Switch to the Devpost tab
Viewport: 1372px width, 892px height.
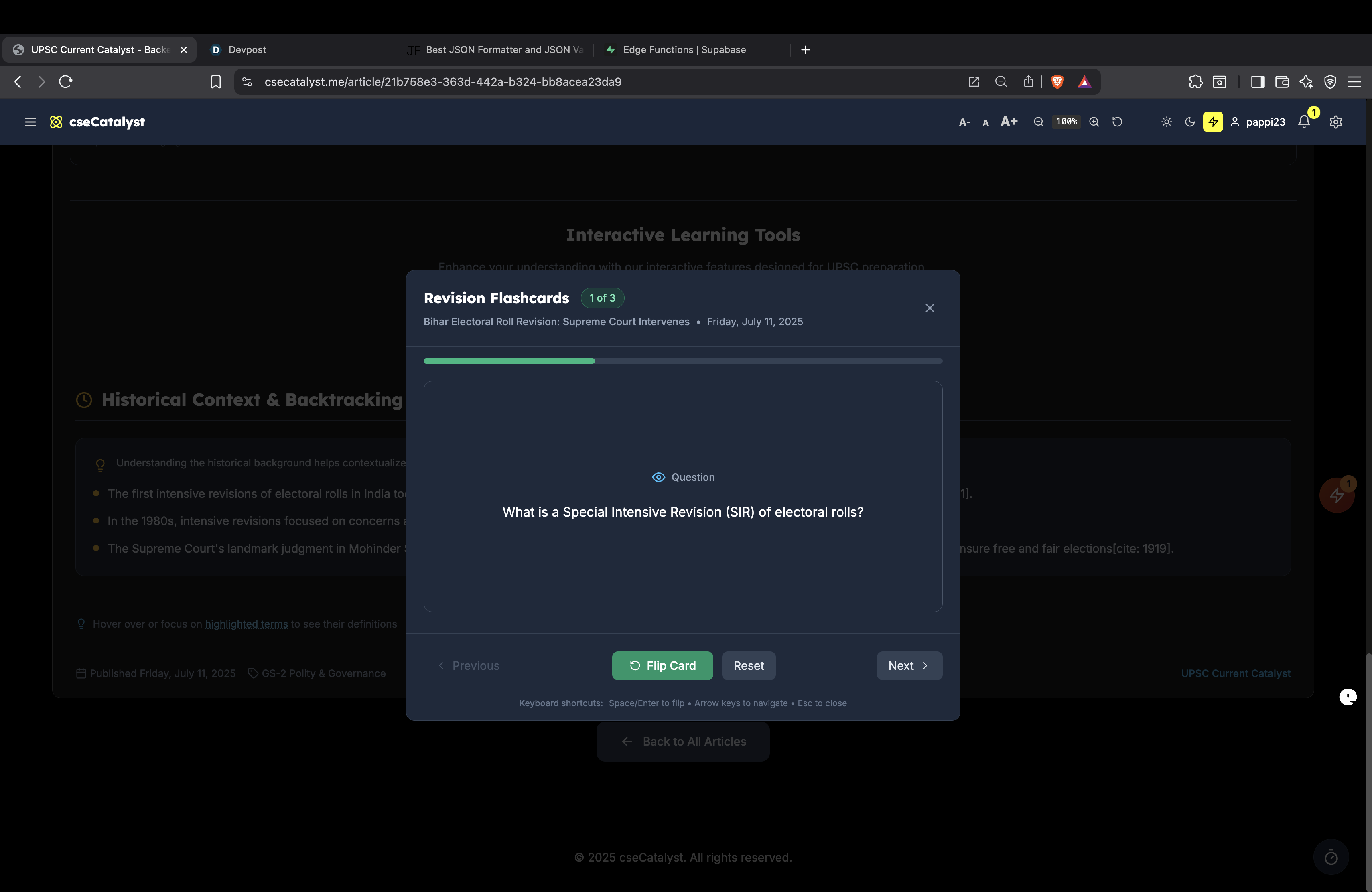tap(247, 50)
